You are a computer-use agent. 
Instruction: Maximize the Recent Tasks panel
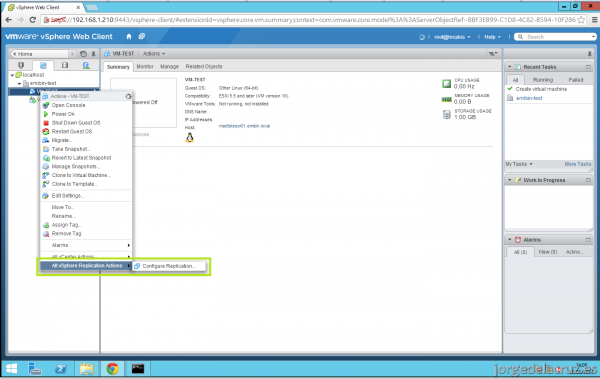coord(588,67)
